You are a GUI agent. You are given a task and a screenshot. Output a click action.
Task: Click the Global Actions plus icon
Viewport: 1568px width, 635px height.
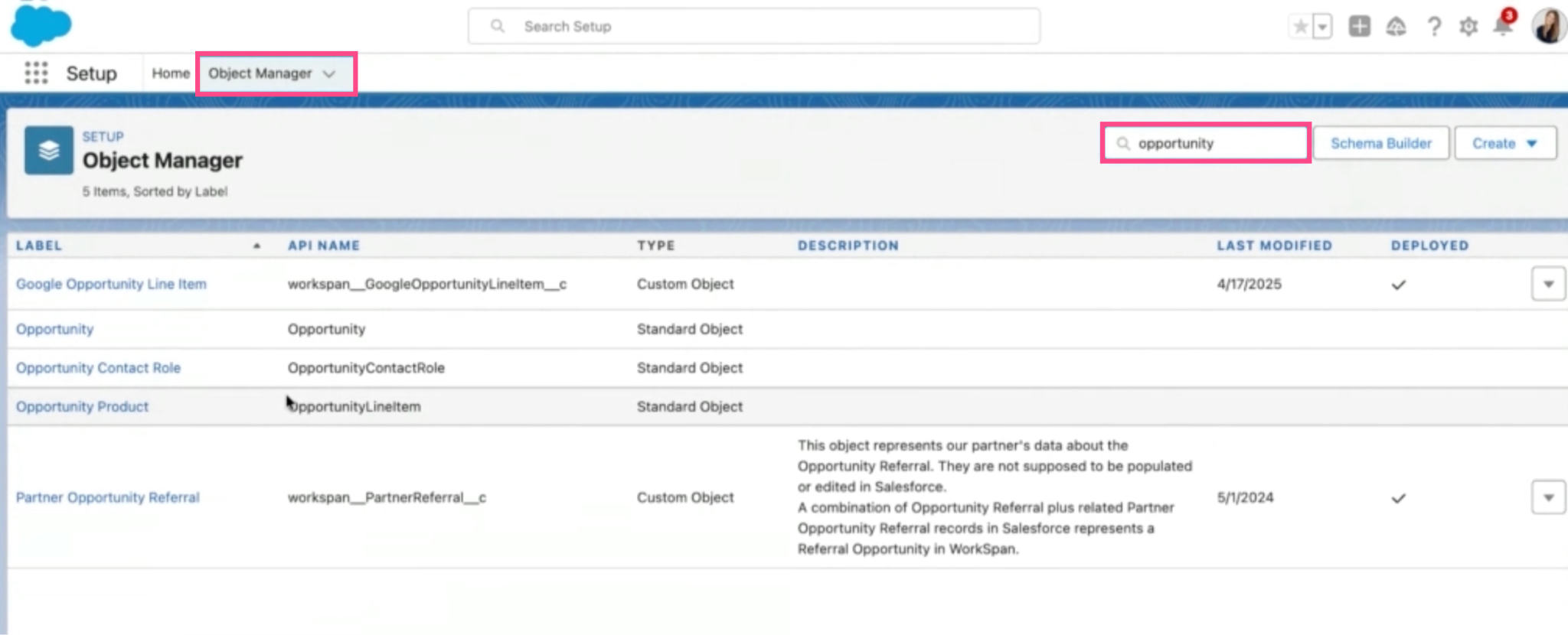(1360, 27)
